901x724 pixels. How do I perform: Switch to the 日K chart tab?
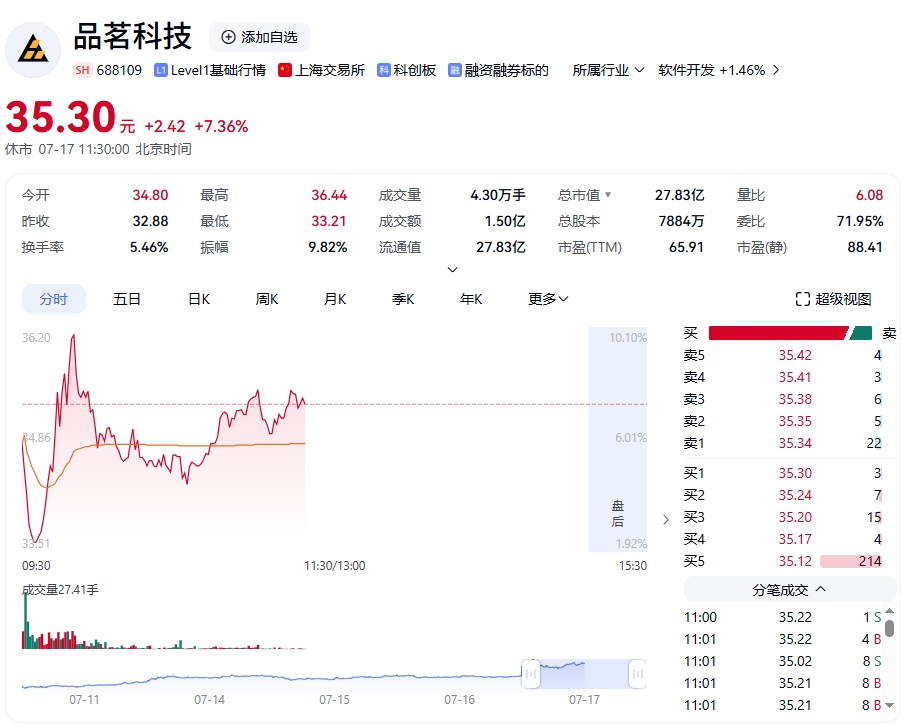pos(199,299)
